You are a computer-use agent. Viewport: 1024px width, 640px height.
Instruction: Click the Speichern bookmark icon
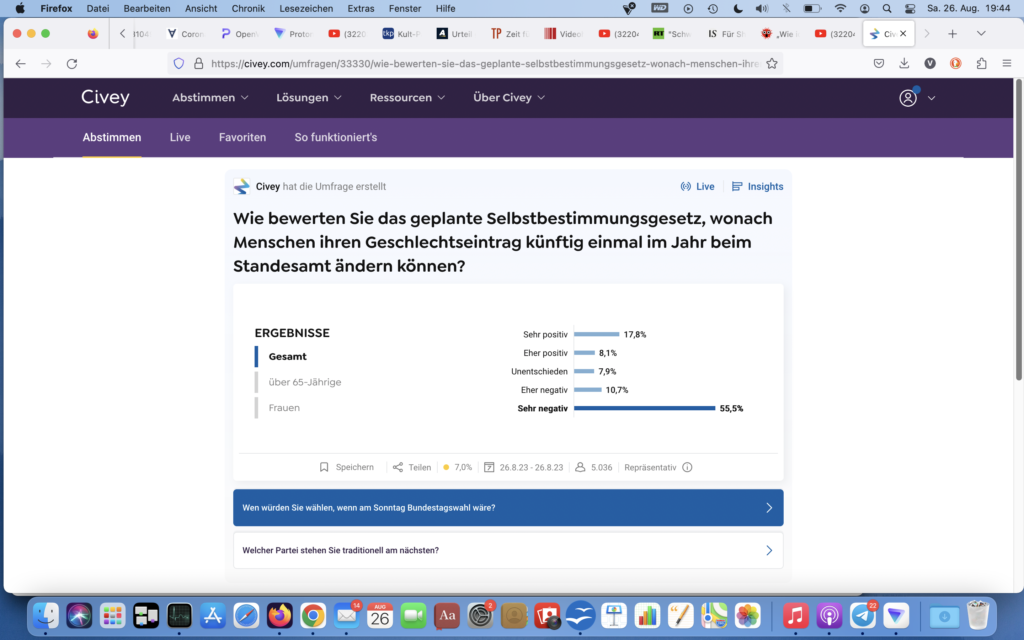(324, 467)
